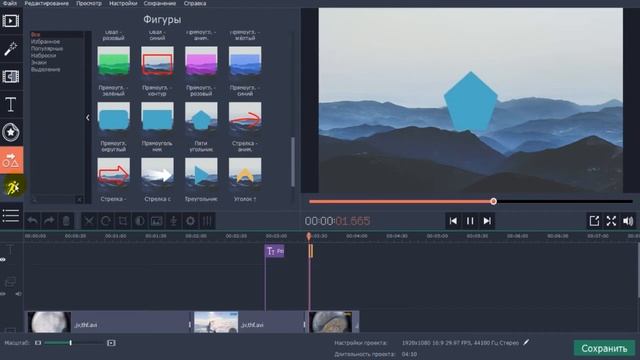The height and width of the screenshot is (360, 640).
Task: Move the preview seek bar handle
Action: point(493,201)
